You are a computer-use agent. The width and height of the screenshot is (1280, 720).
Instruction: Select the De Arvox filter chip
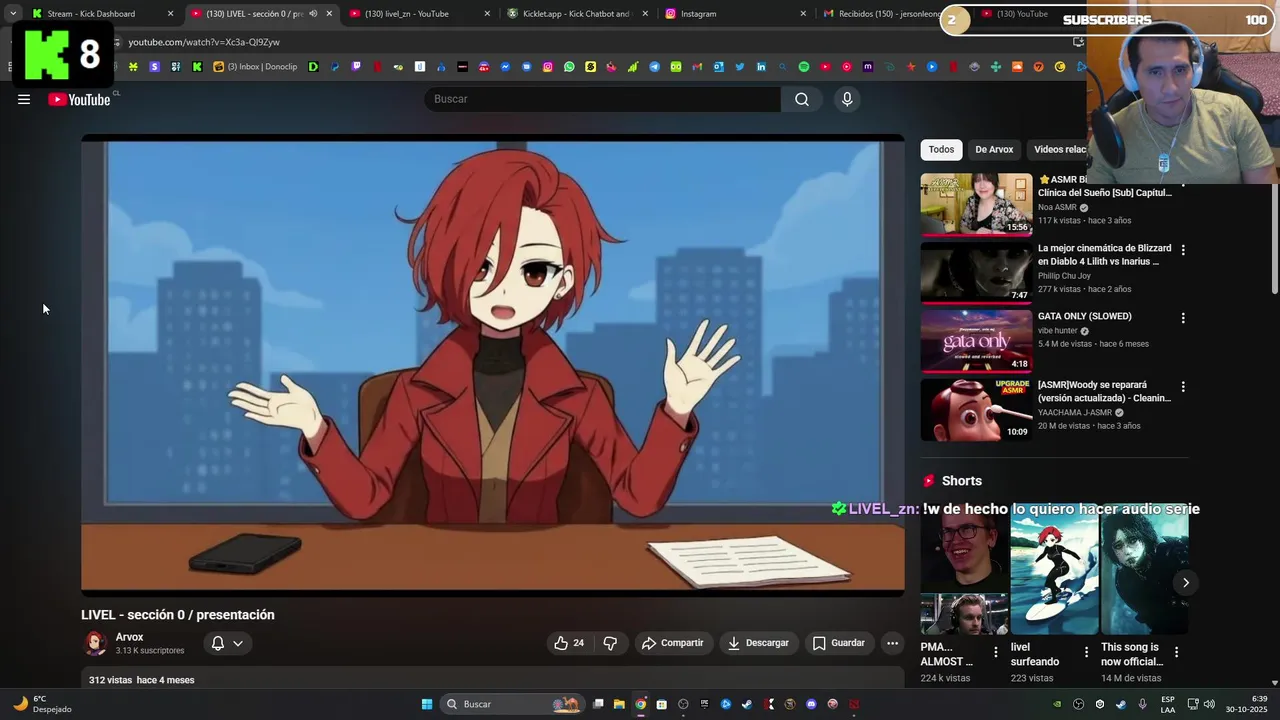[x=994, y=150]
